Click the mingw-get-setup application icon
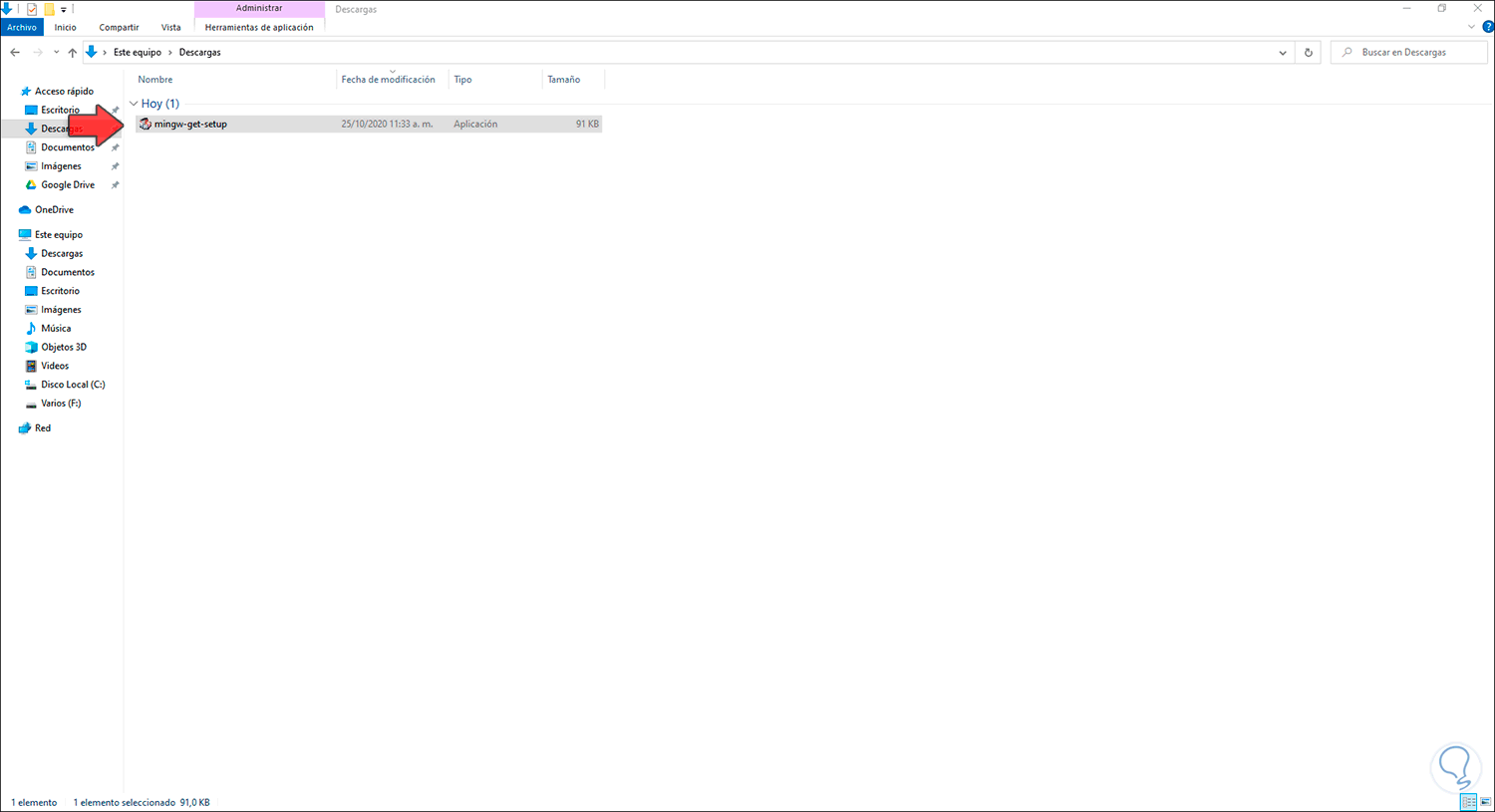Screen dimensions: 1495x812 pyautogui.click(x=146, y=124)
